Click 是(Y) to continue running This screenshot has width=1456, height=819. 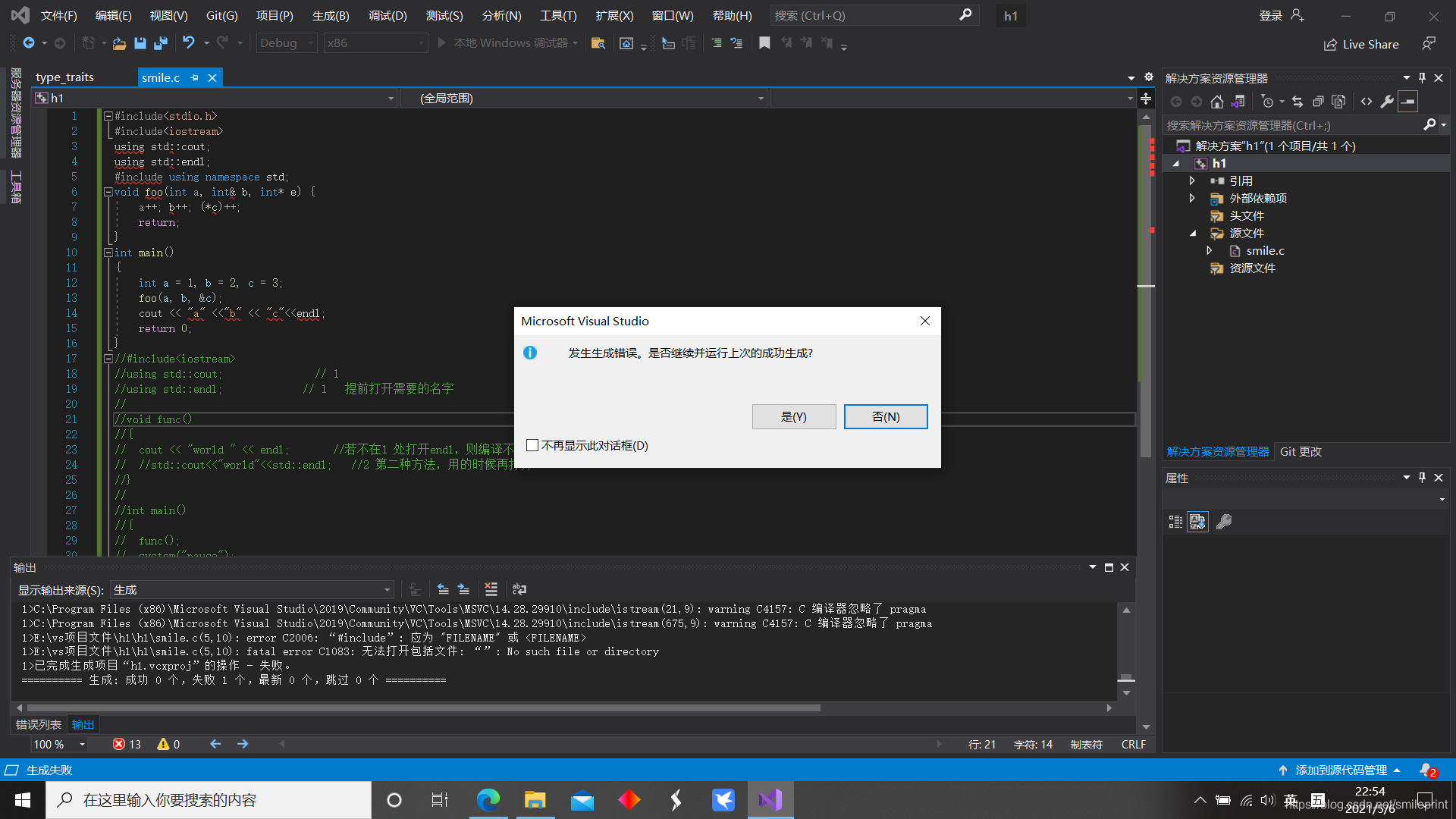tap(793, 416)
